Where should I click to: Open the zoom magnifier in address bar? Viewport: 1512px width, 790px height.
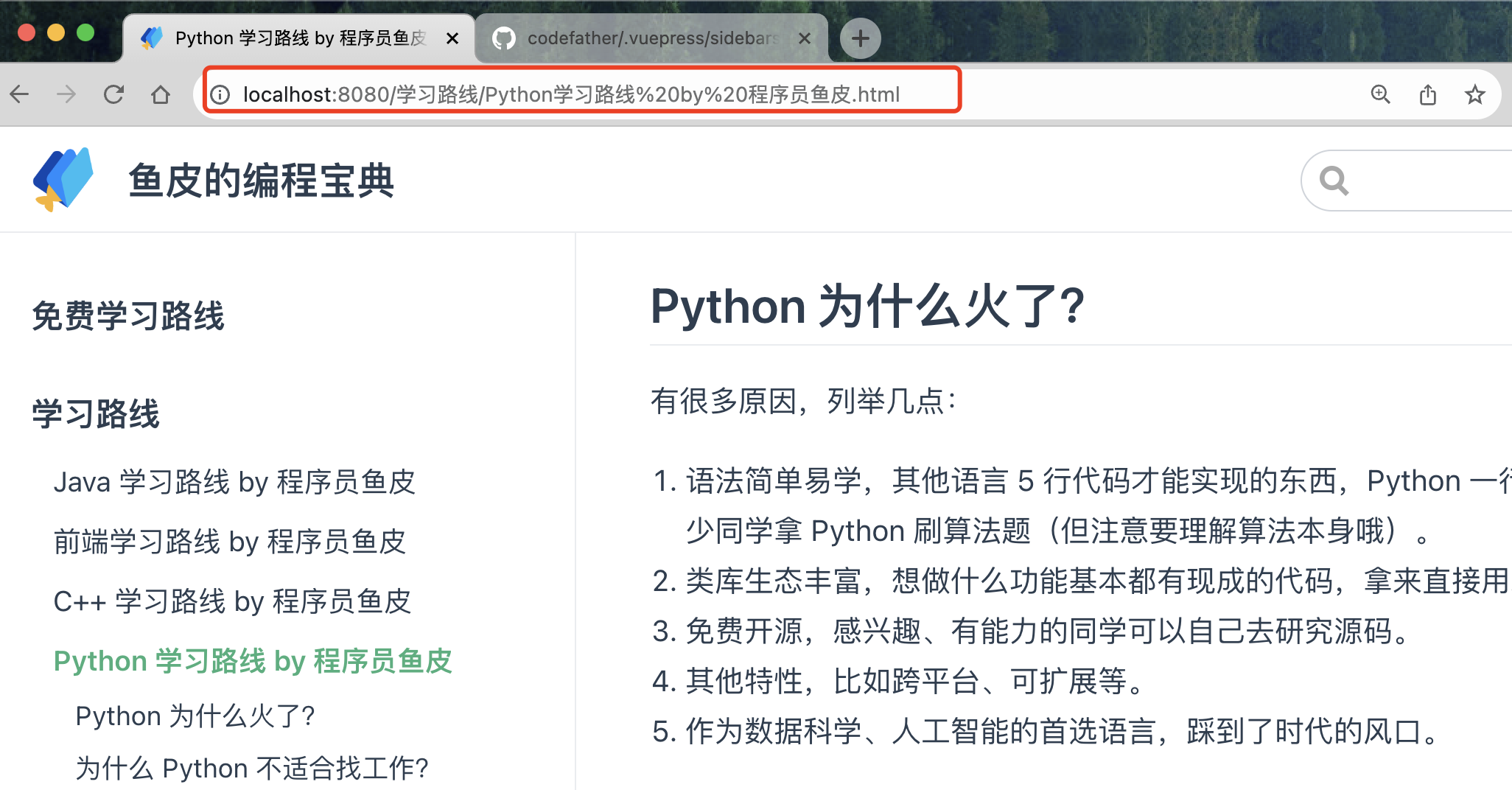pyautogui.click(x=1380, y=94)
